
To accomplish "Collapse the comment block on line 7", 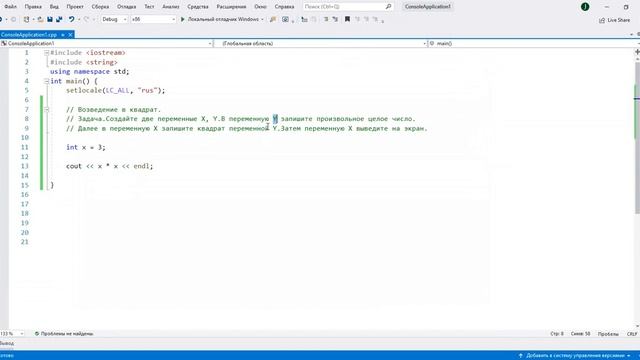I will point(47,109).
